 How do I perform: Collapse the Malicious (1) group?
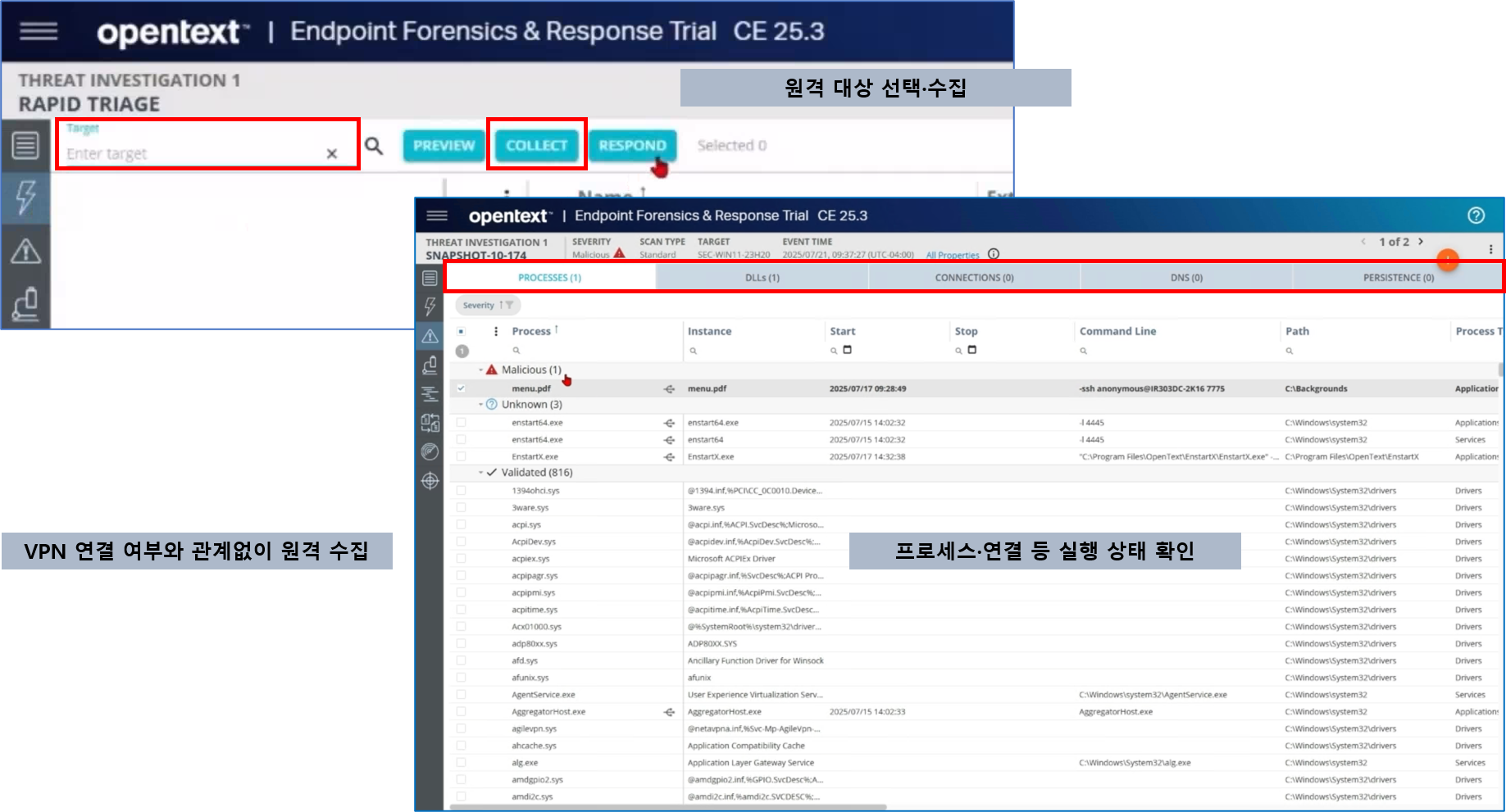481,370
